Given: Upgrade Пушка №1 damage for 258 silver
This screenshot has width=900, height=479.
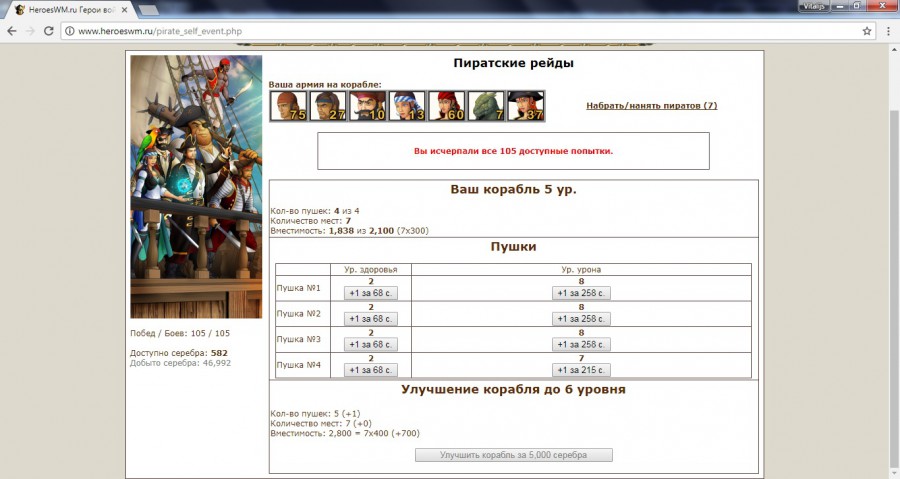Looking at the screenshot, I should coord(581,293).
